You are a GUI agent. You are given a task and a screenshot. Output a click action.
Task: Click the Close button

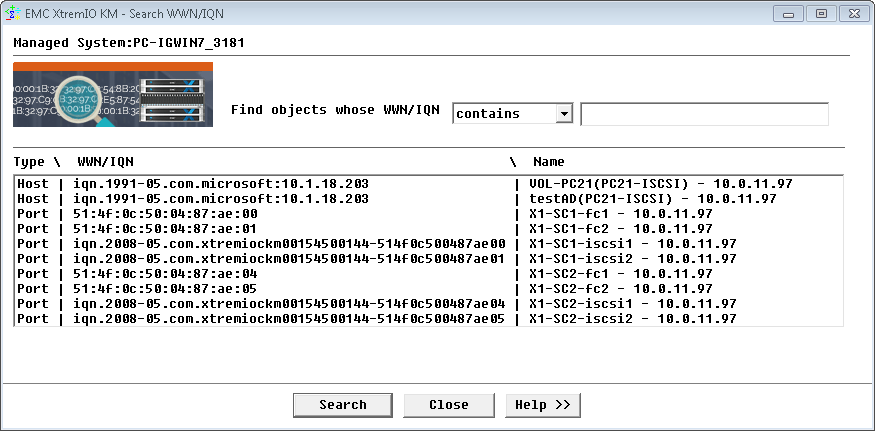(x=449, y=405)
